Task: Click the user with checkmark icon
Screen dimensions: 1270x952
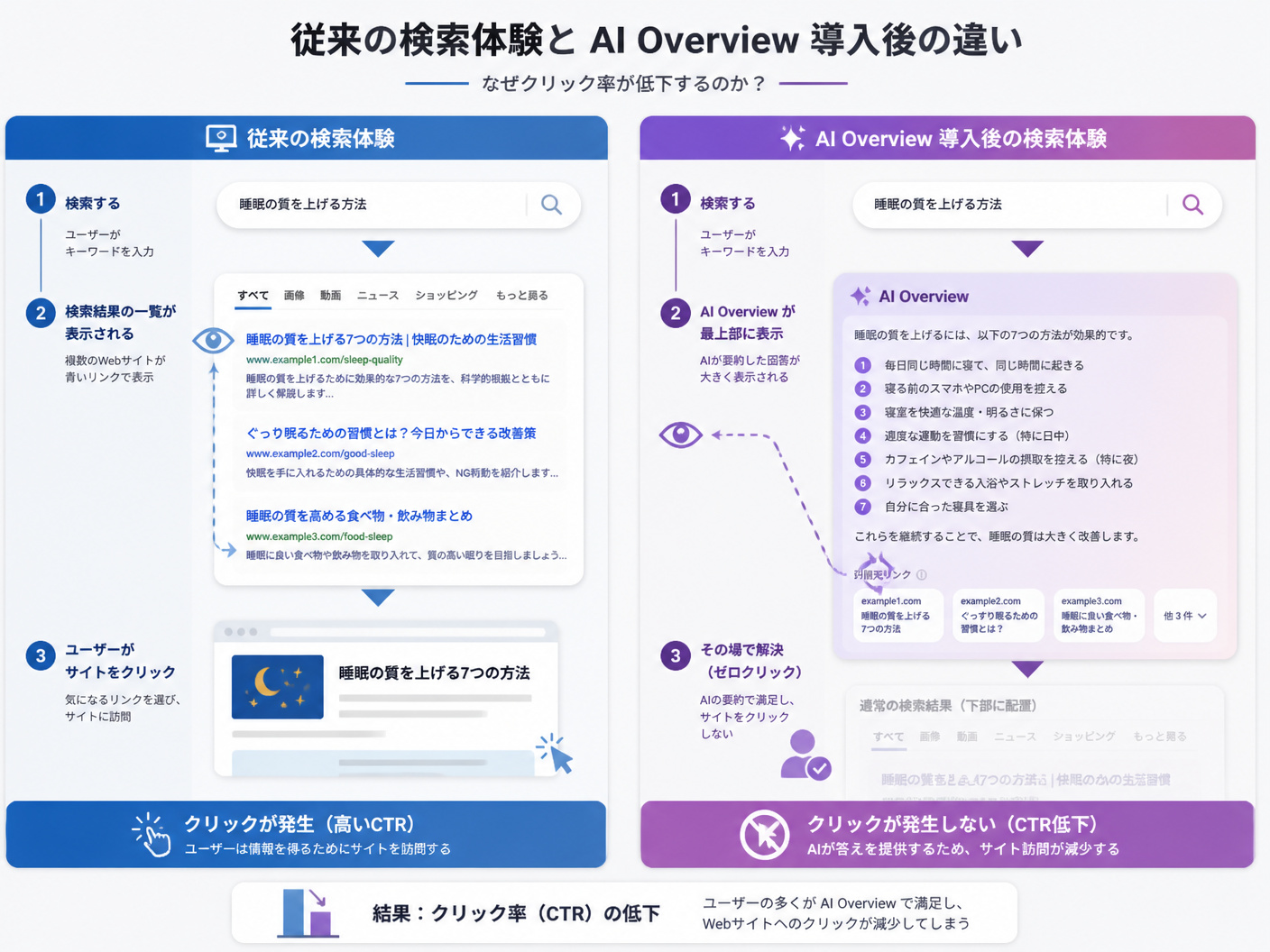Action: [805, 755]
